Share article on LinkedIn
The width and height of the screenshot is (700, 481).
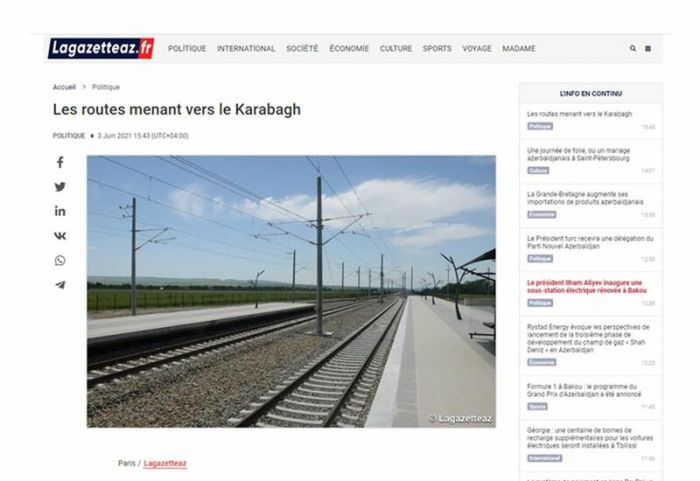(60, 211)
